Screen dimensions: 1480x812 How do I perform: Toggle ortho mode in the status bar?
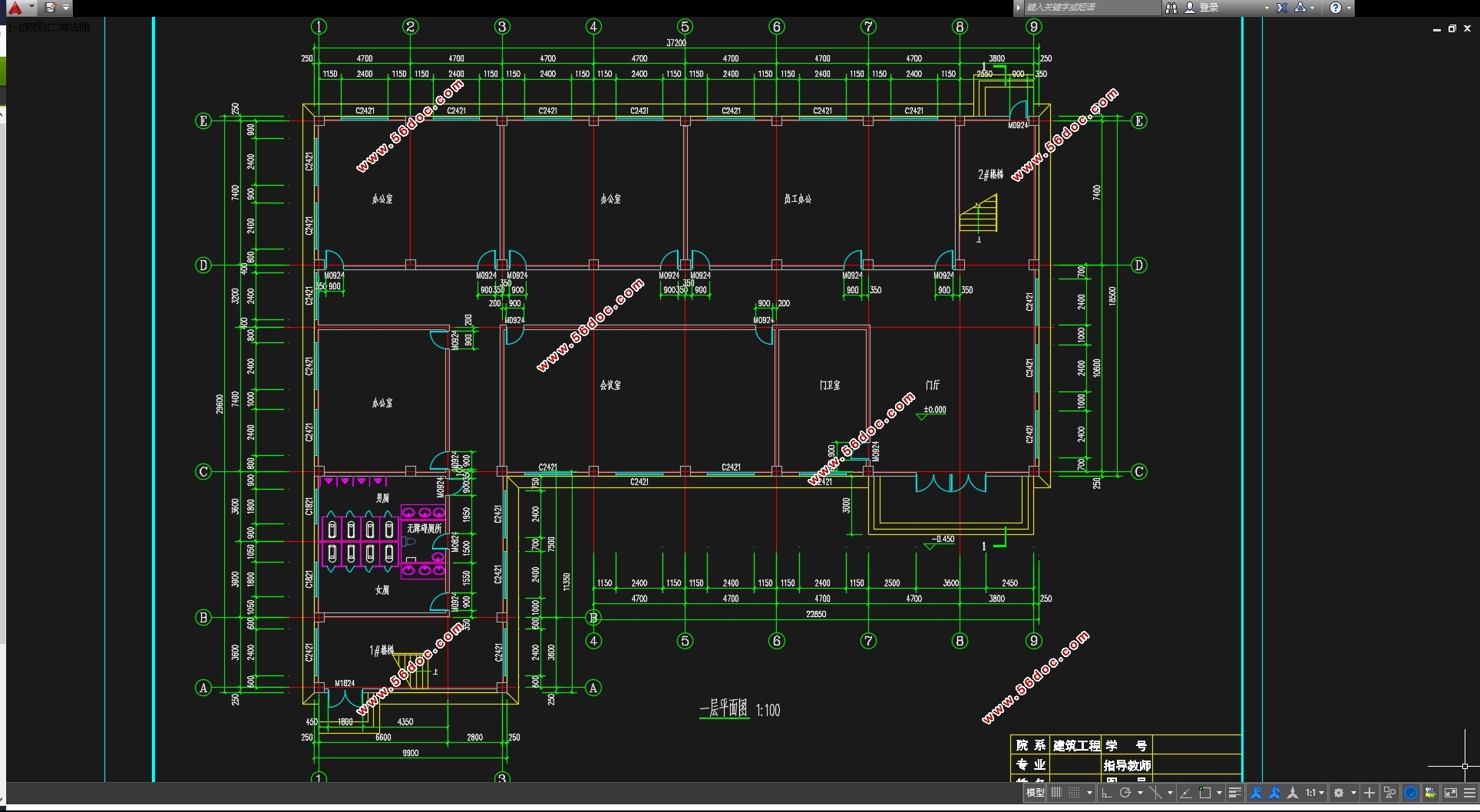coord(1106,793)
